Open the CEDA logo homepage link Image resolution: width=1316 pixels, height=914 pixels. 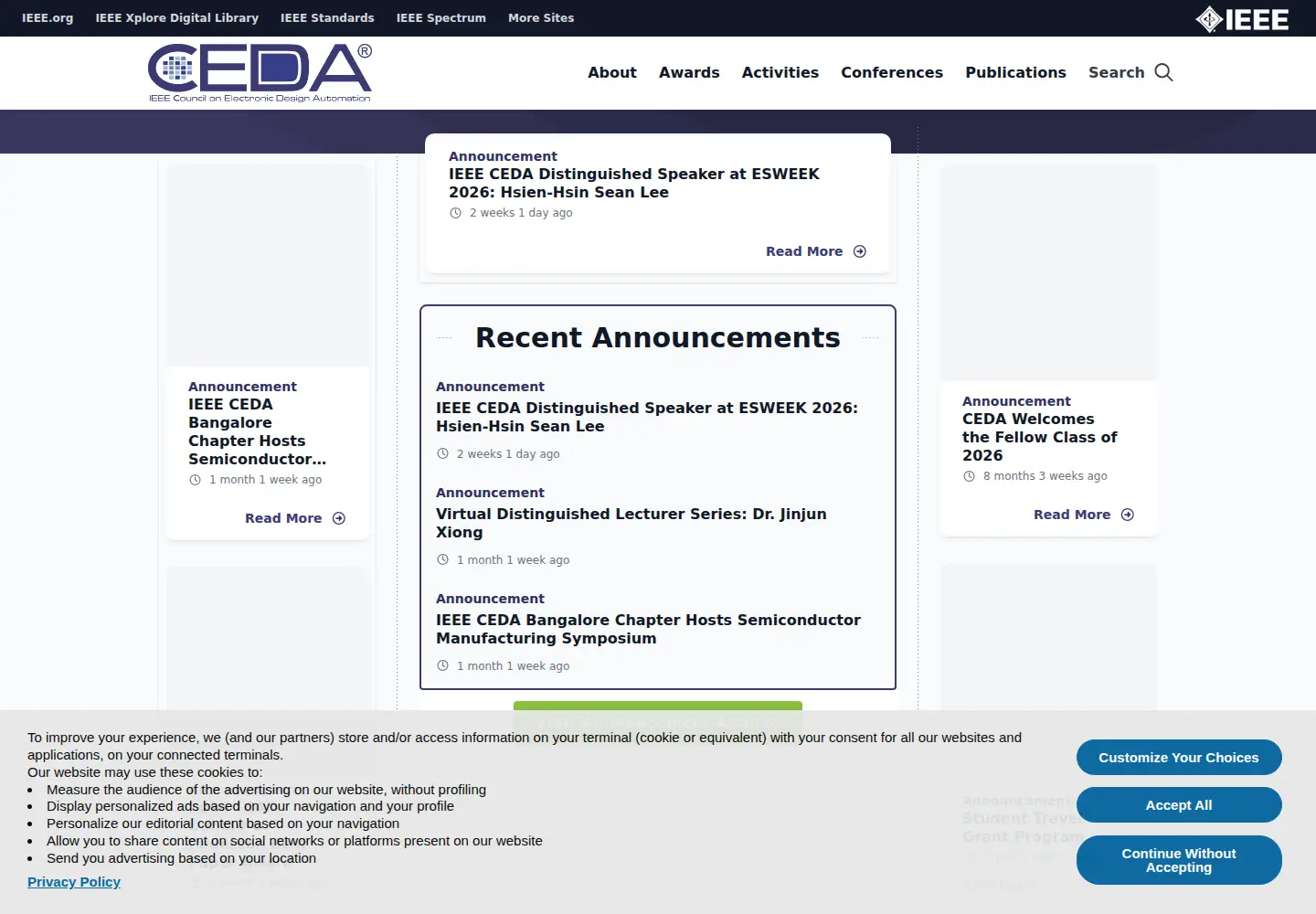click(x=260, y=72)
